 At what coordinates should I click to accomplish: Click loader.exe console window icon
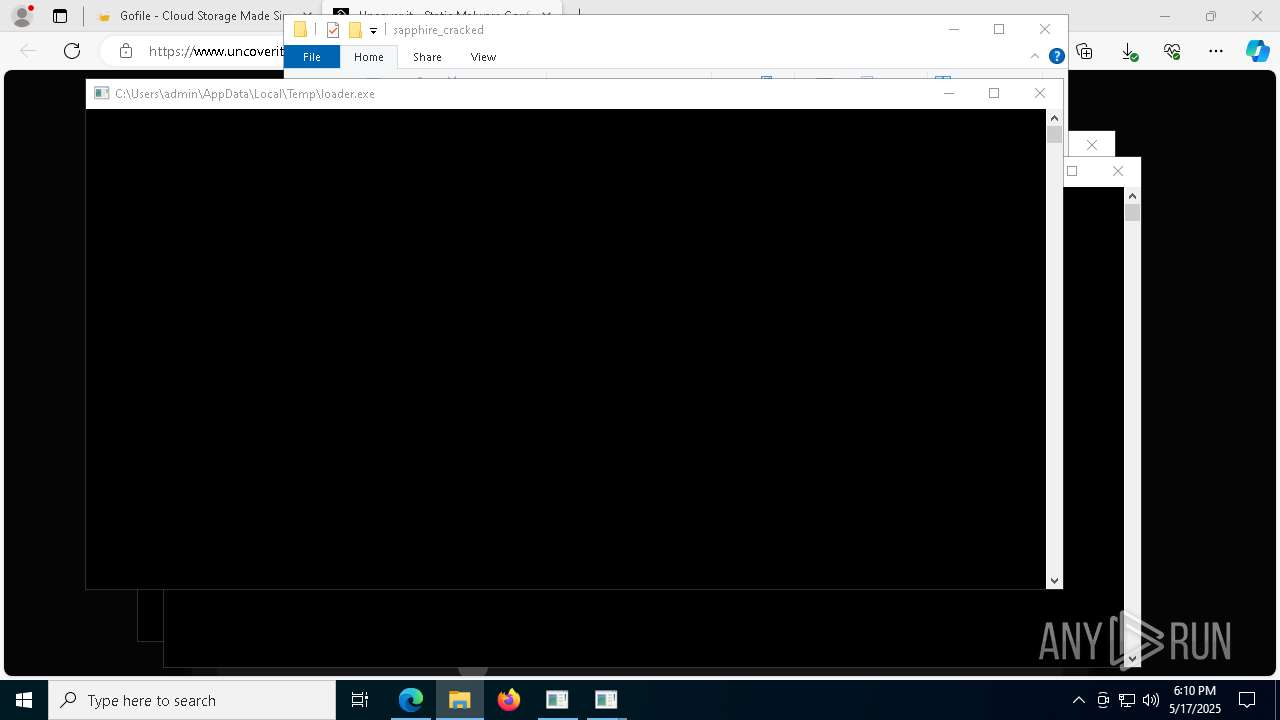click(101, 94)
